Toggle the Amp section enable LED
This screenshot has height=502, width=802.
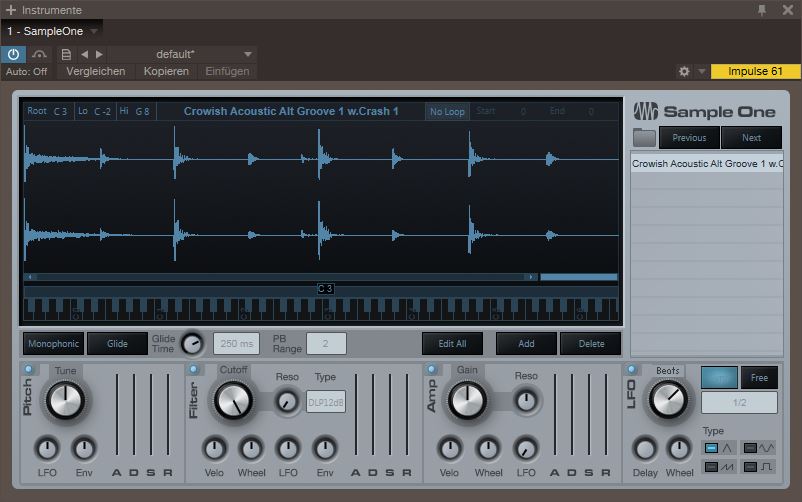click(432, 369)
